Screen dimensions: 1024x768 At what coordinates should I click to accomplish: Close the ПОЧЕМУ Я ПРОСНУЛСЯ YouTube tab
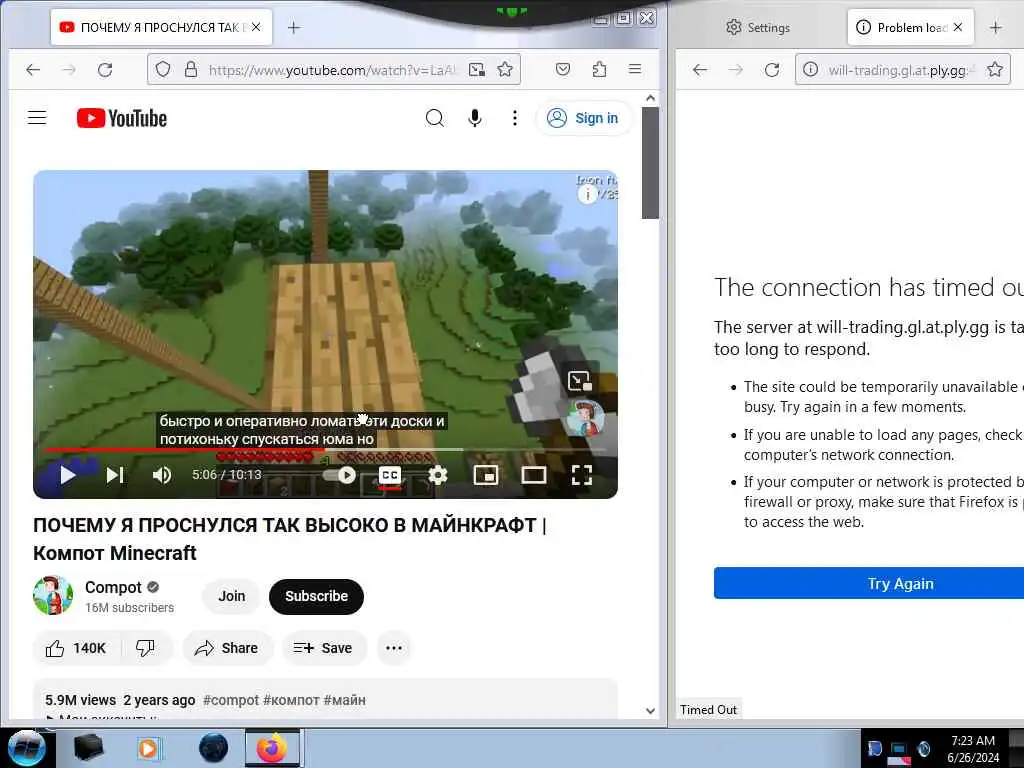click(x=256, y=27)
